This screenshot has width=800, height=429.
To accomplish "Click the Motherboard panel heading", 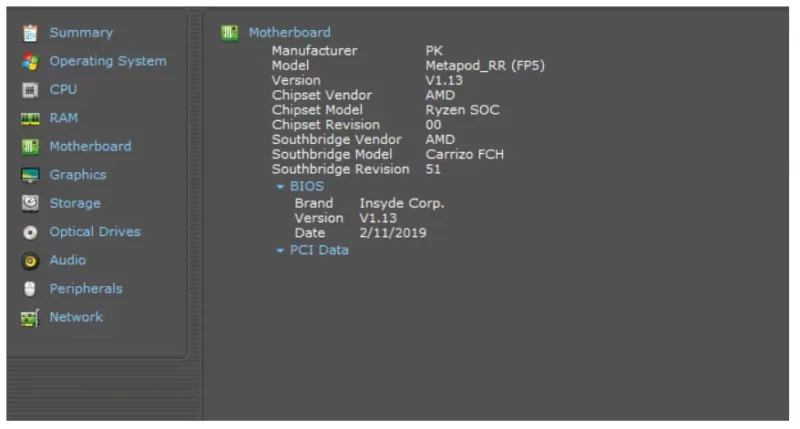I will coord(290,33).
